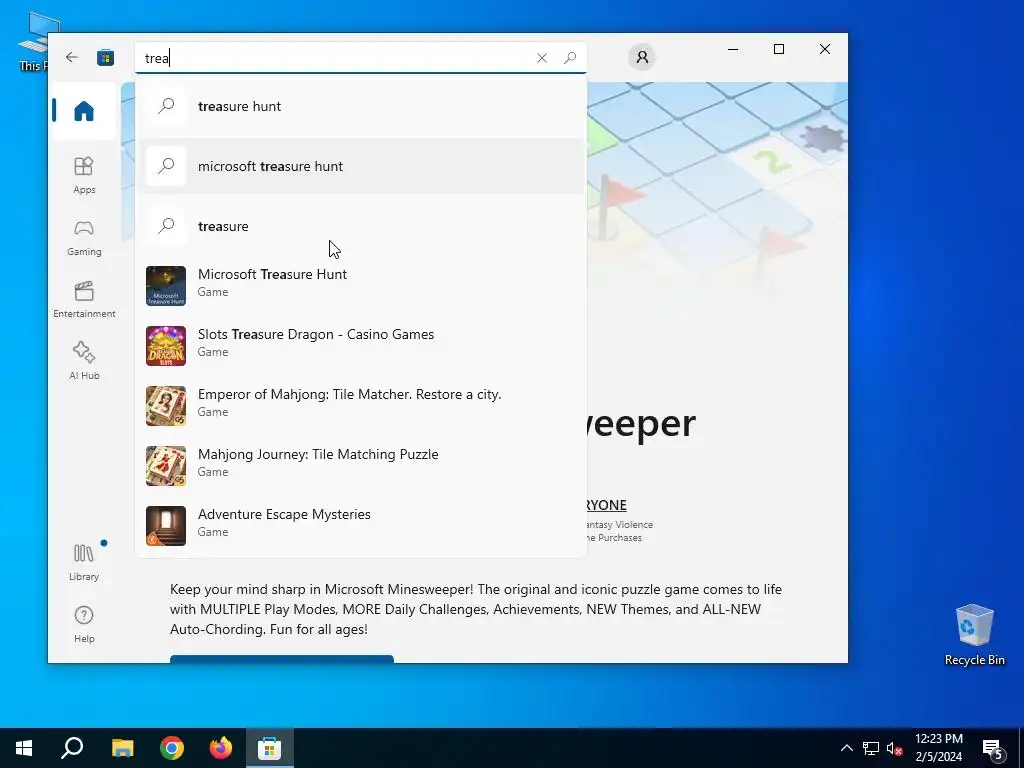Click the magnifier icon beside 'treasure hunt'
The width and height of the screenshot is (1024, 768).
pyautogui.click(x=167, y=106)
